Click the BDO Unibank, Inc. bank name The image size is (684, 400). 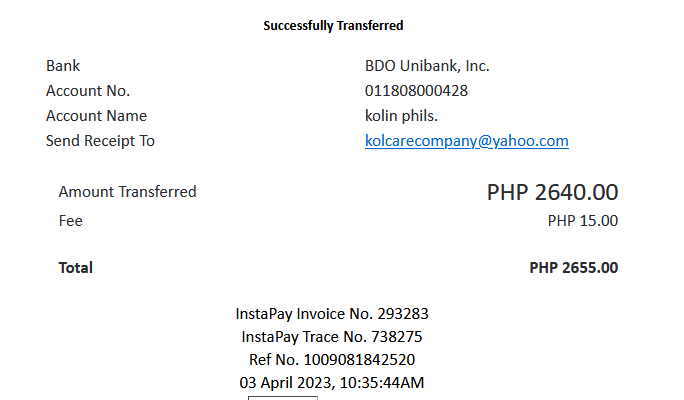click(426, 66)
